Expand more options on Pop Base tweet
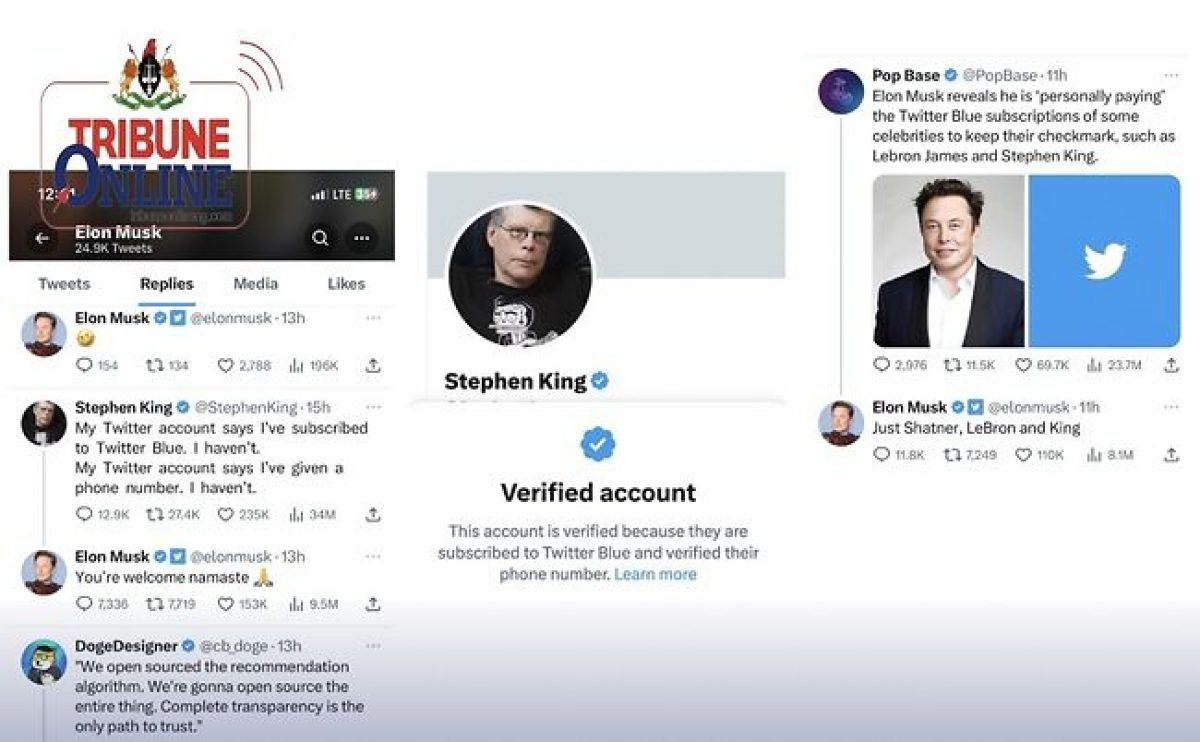1200x742 pixels. [x=1171, y=75]
